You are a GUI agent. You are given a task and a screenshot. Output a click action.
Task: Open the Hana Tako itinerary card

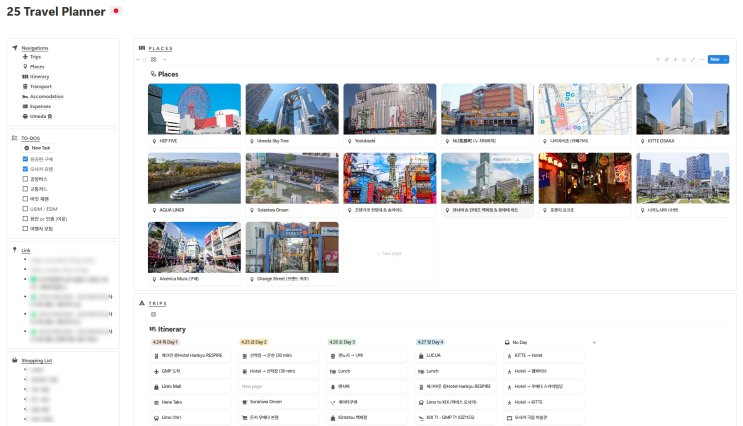click(190, 402)
